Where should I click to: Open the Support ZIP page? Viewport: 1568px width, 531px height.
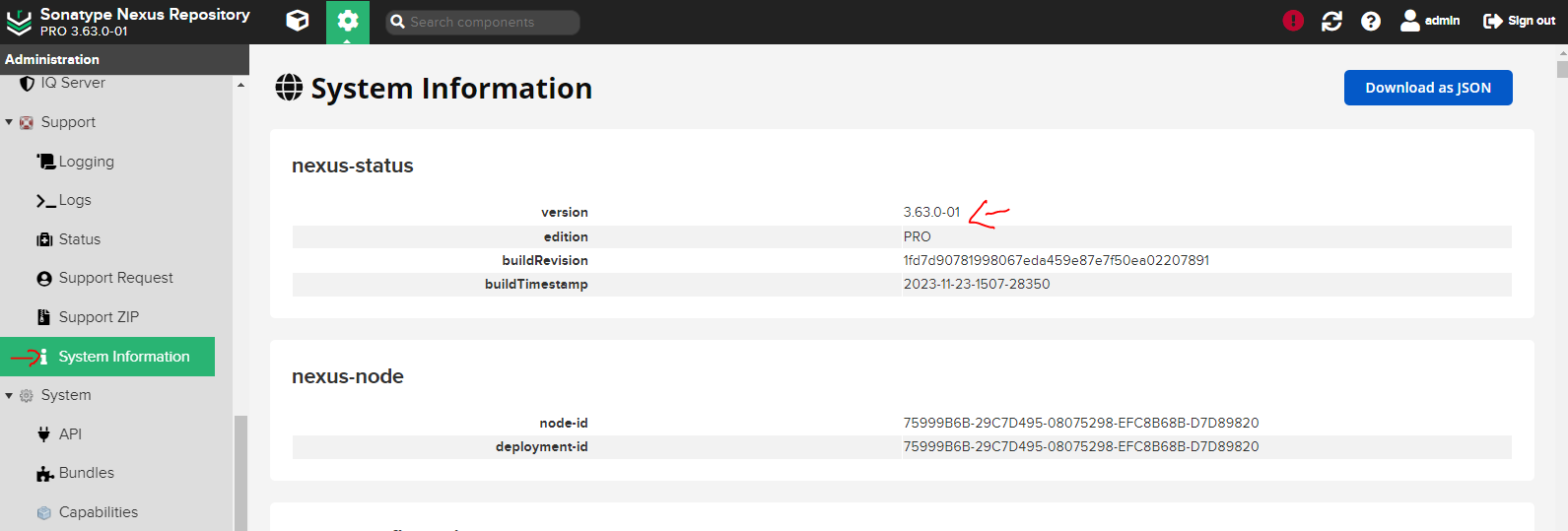pos(99,317)
